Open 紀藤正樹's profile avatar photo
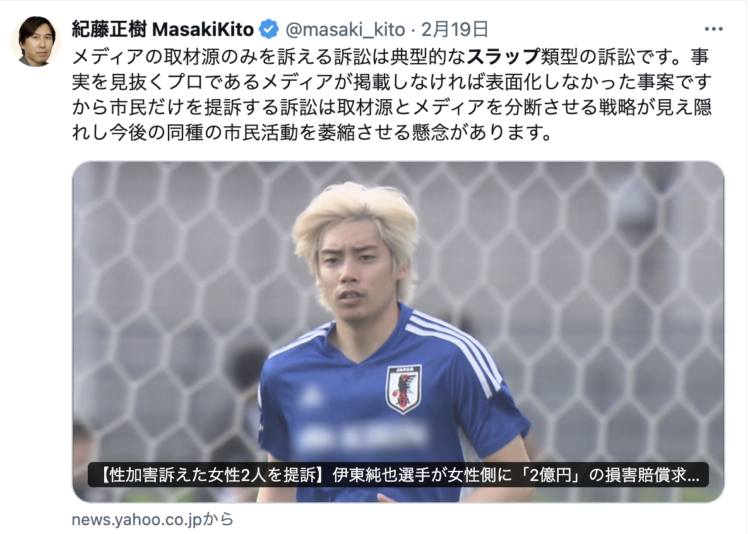The height and width of the screenshot is (534, 750). (36, 41)
